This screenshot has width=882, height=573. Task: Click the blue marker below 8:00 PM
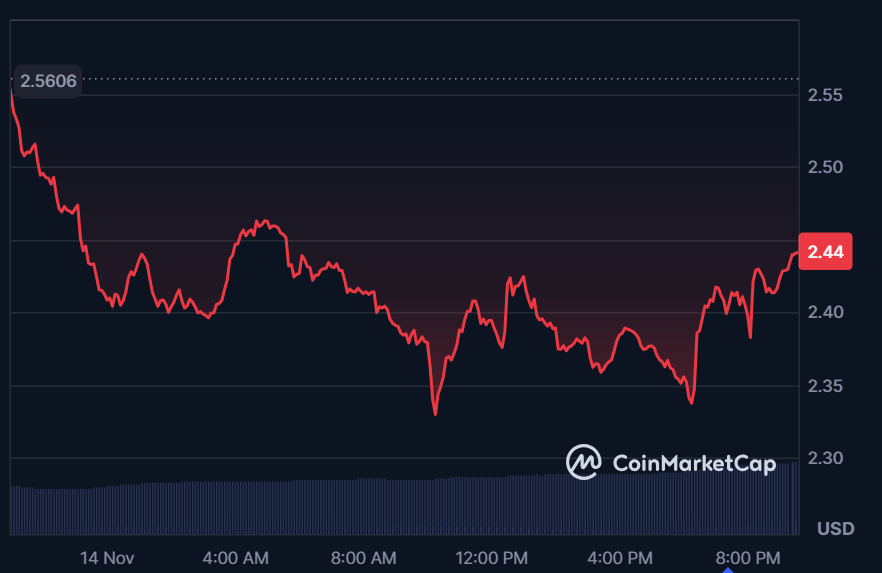coord(727,570)
